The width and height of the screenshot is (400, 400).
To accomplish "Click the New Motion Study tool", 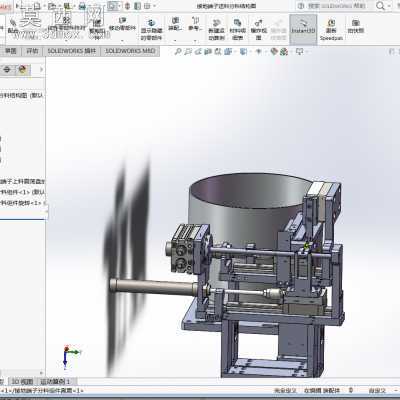I will coord(216,30).
